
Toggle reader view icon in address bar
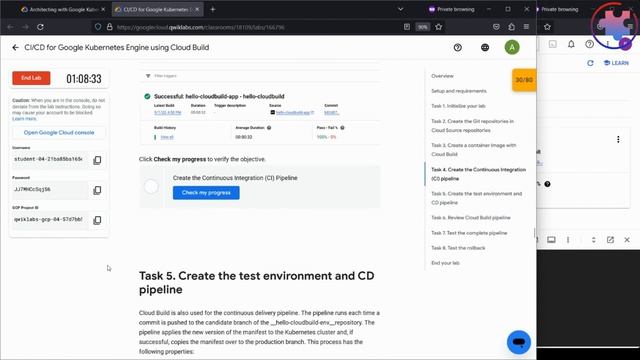tap(407, 27)
